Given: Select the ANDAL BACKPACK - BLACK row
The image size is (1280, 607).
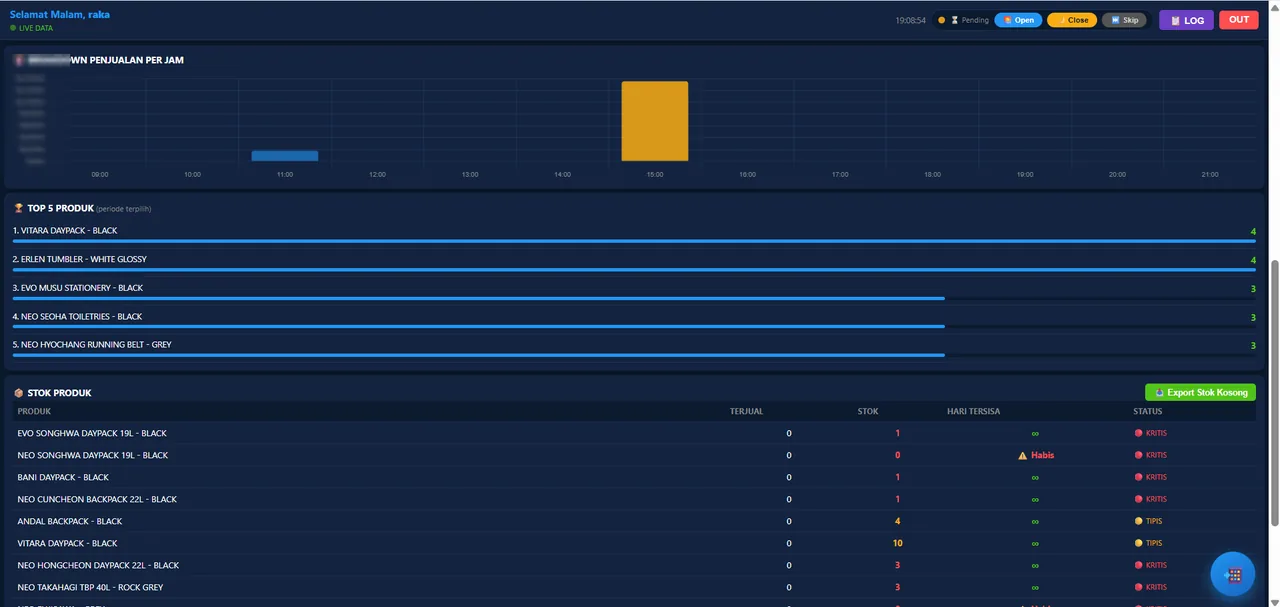Looking at the screenshot, I should (634, 521).
